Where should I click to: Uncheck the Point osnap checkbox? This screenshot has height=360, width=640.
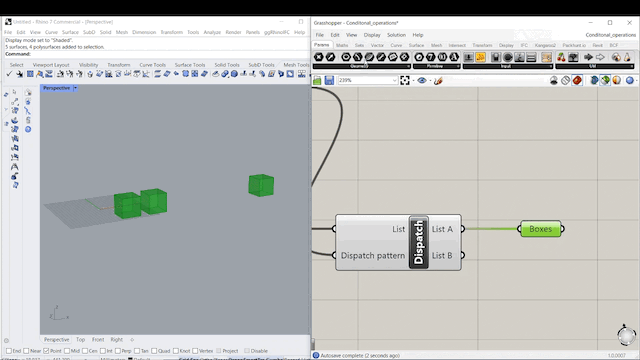(46, 351)
